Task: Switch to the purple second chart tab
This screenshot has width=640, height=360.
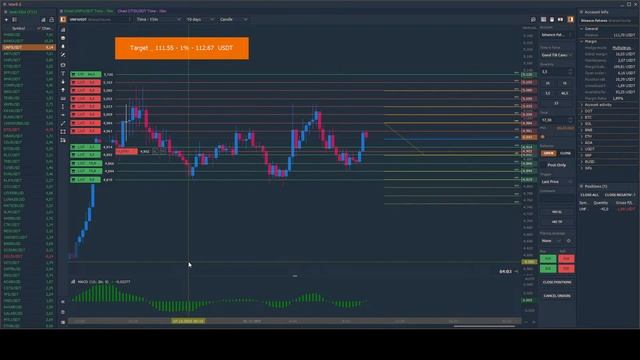Action: click(142, 11)
